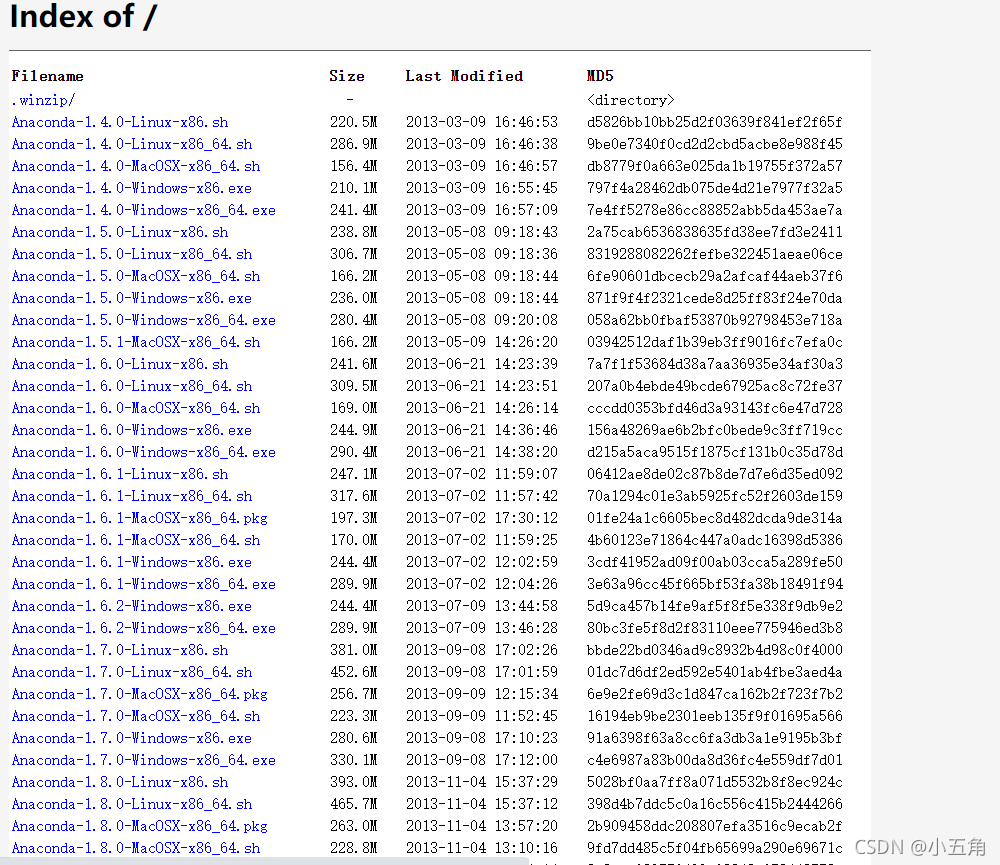Image resolution: width=1000 pixels, height=865 pixels.
Task: Select MD5 hash cccdd0353bfd46d3a93143fc6e47d728
Action: [715, 408]
